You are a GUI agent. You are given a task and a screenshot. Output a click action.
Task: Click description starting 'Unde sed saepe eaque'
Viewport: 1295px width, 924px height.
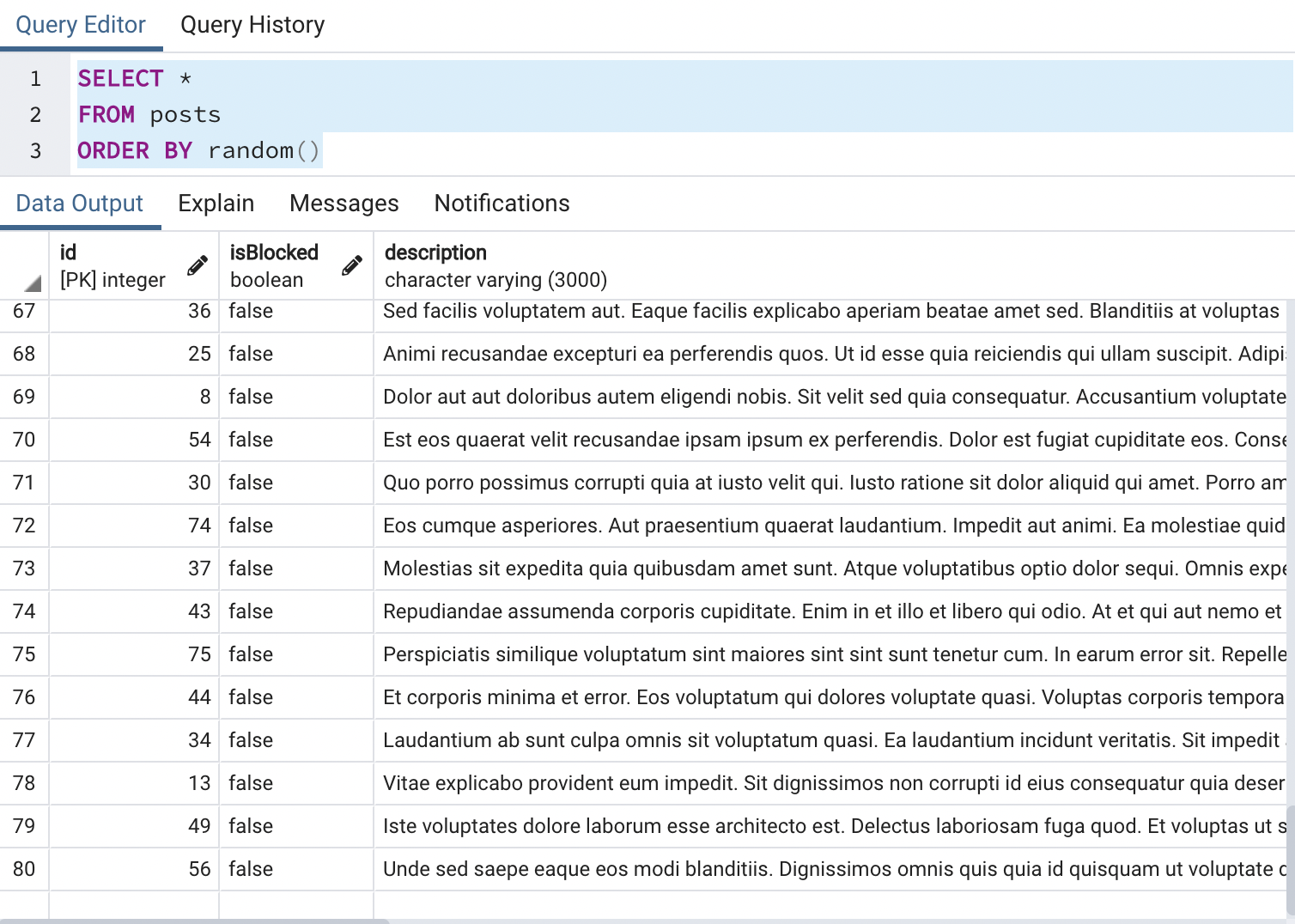point(830,869)
